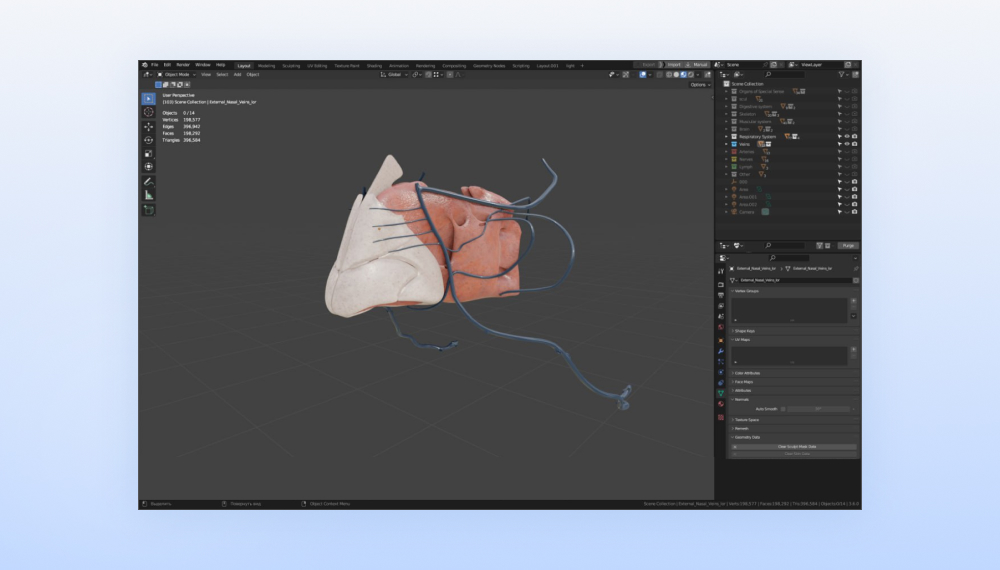This screenshot has width=1000, height=570.
Task: Hide the Respiratory System collection in viewport
Action: (x=847, y=136)
